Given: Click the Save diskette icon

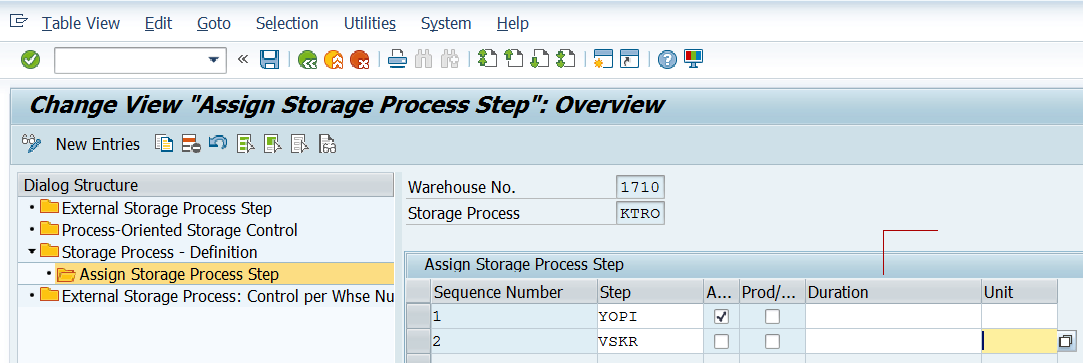Looking at the screenshot, I should (x=269, y=59).
